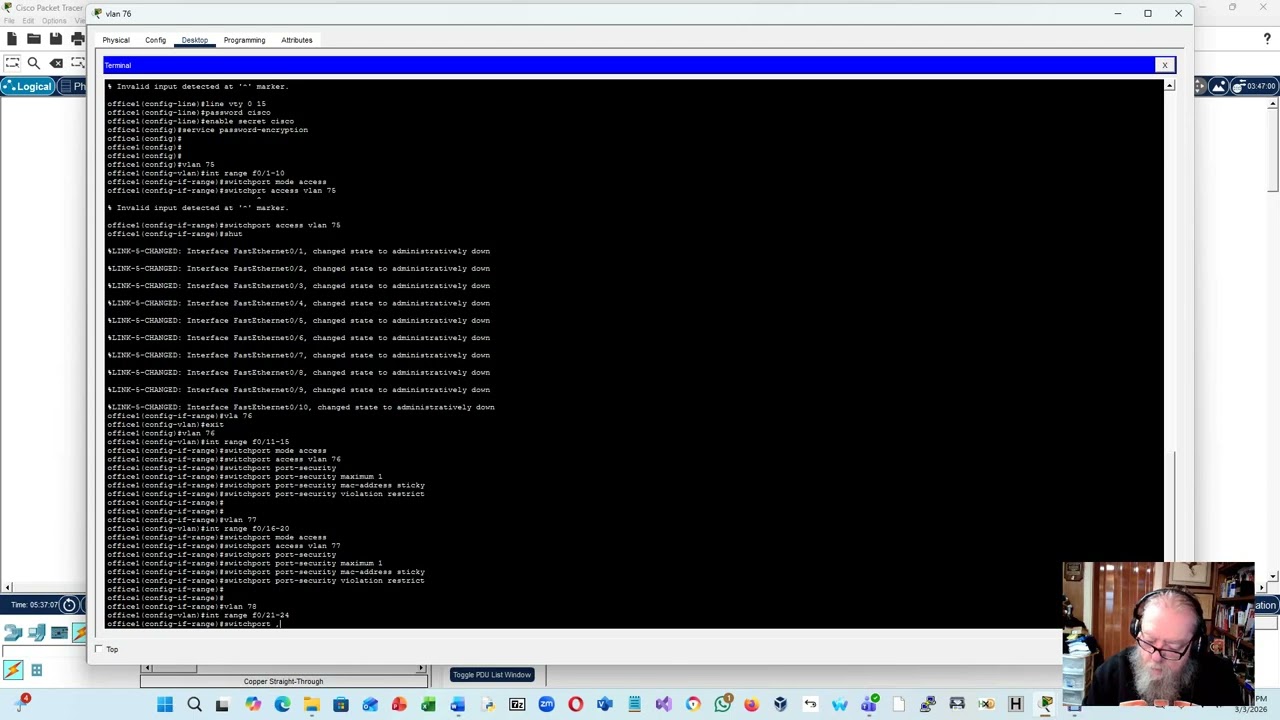
Task: Click the New file icon in Packet Tracer toolbar
Action: (x=11, y=39)
